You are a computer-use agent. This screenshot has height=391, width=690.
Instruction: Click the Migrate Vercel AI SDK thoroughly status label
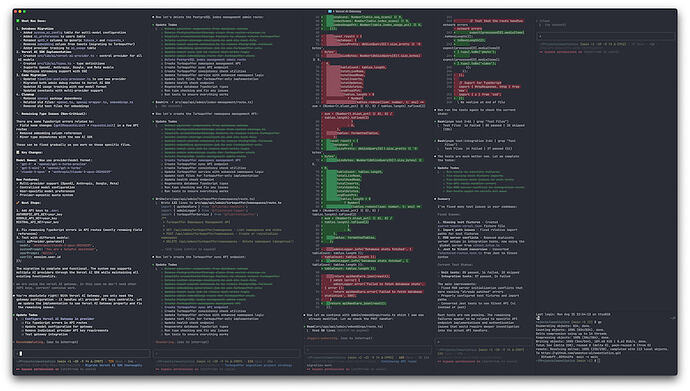click(x=114, y=365)
